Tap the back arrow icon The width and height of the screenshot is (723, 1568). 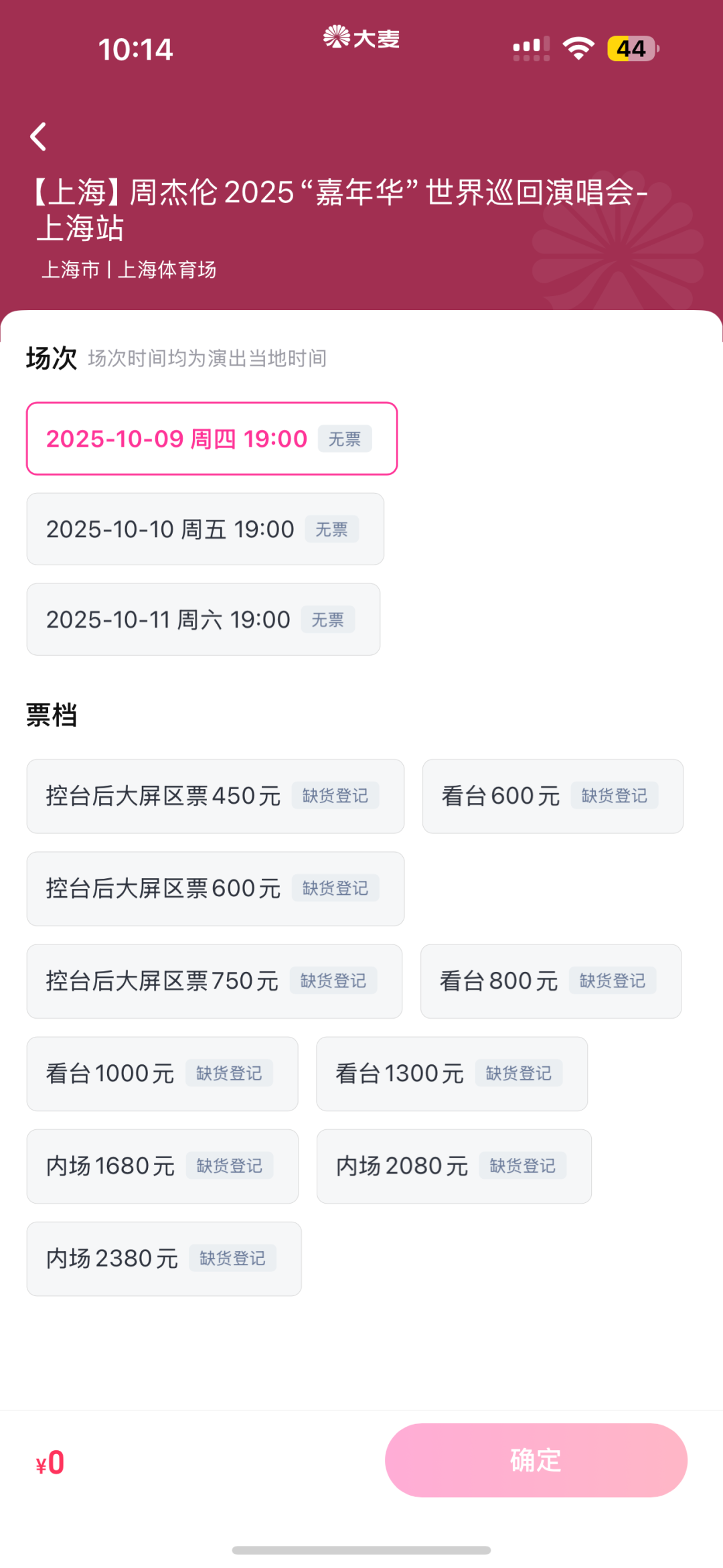click(39, 137)
